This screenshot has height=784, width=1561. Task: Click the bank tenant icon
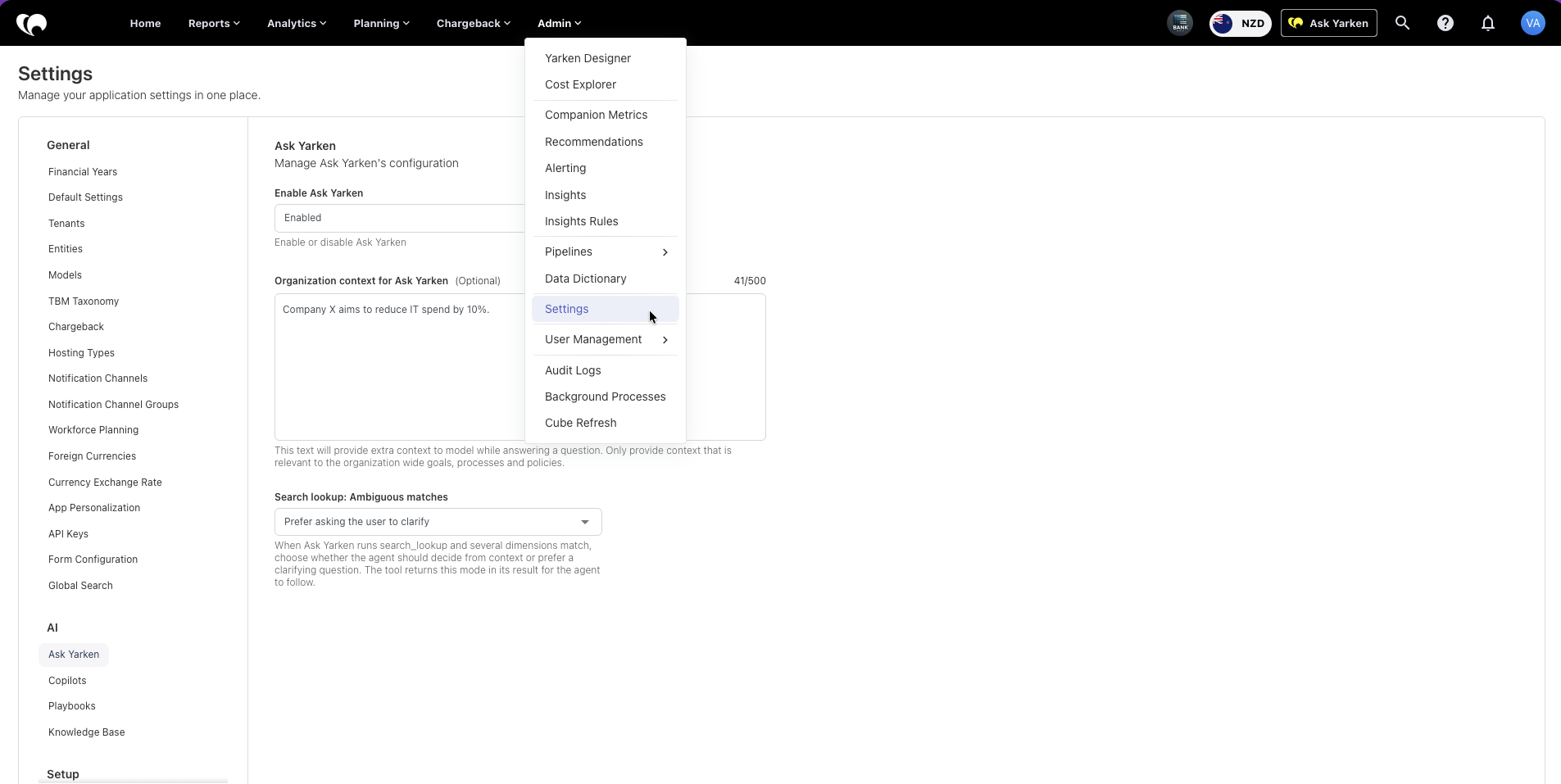(x=1180, y=23)
